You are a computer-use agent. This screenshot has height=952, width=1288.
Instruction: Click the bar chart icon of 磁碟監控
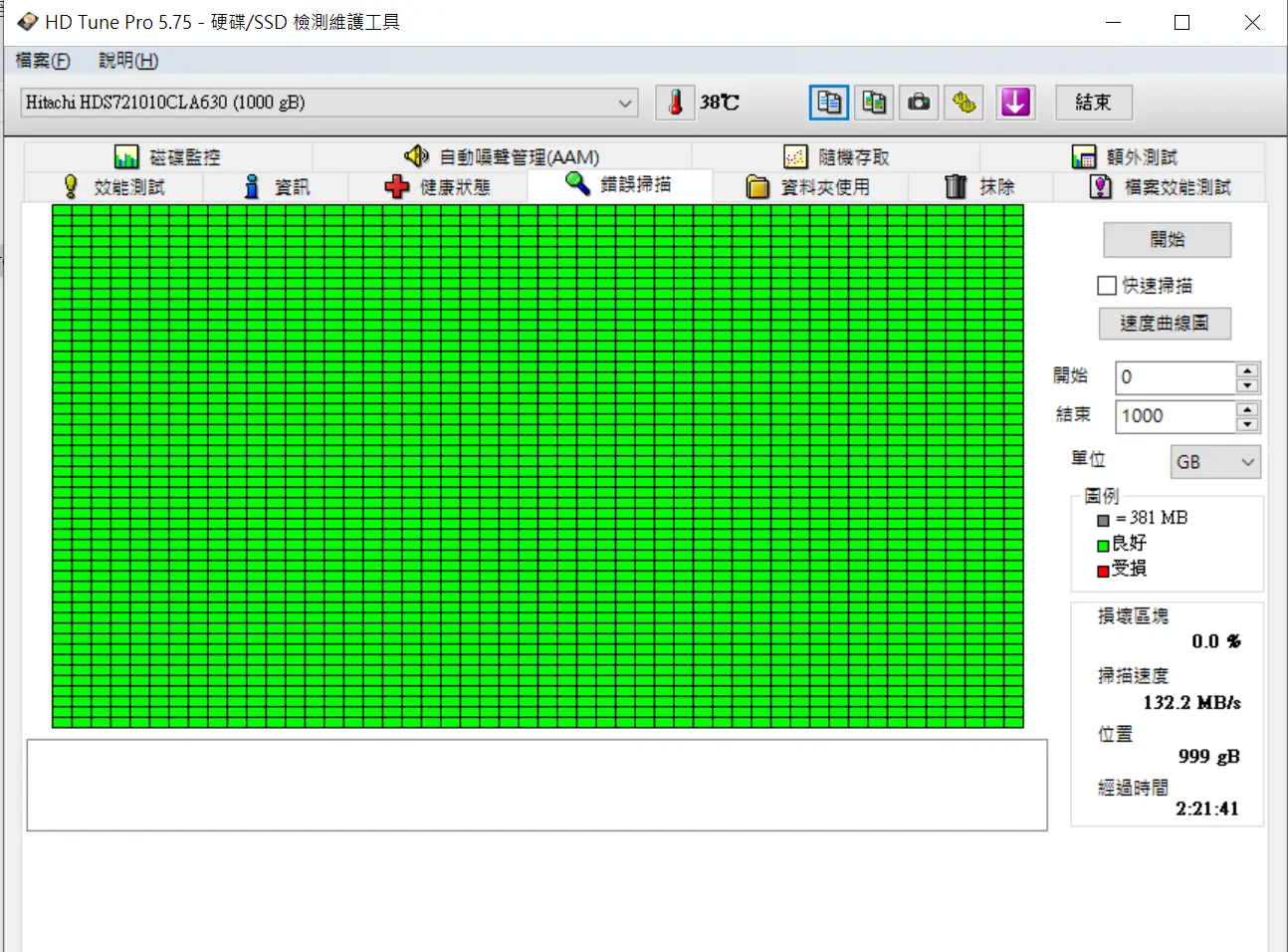(x=126, y=157)
